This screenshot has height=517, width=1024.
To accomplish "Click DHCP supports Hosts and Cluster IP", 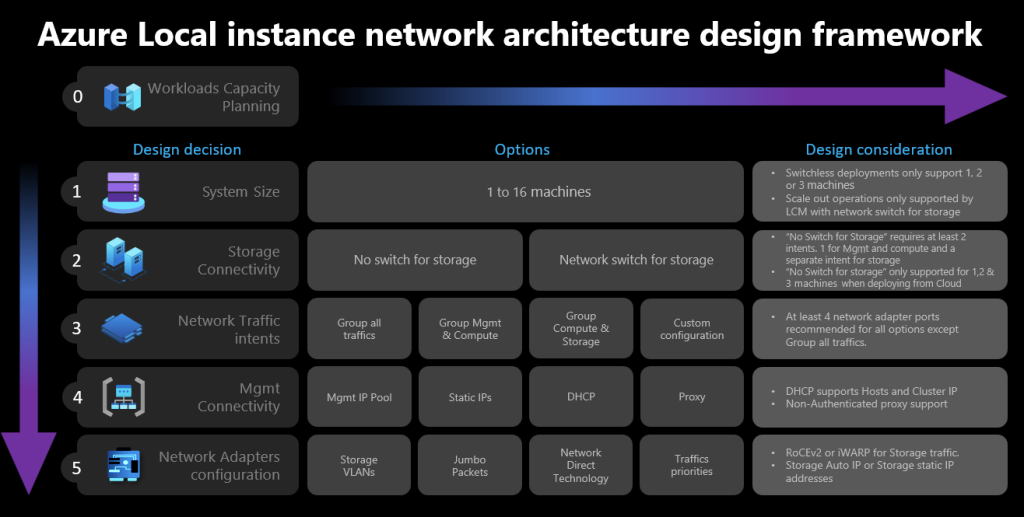I will pyautogui.click(x=871, y=391).
